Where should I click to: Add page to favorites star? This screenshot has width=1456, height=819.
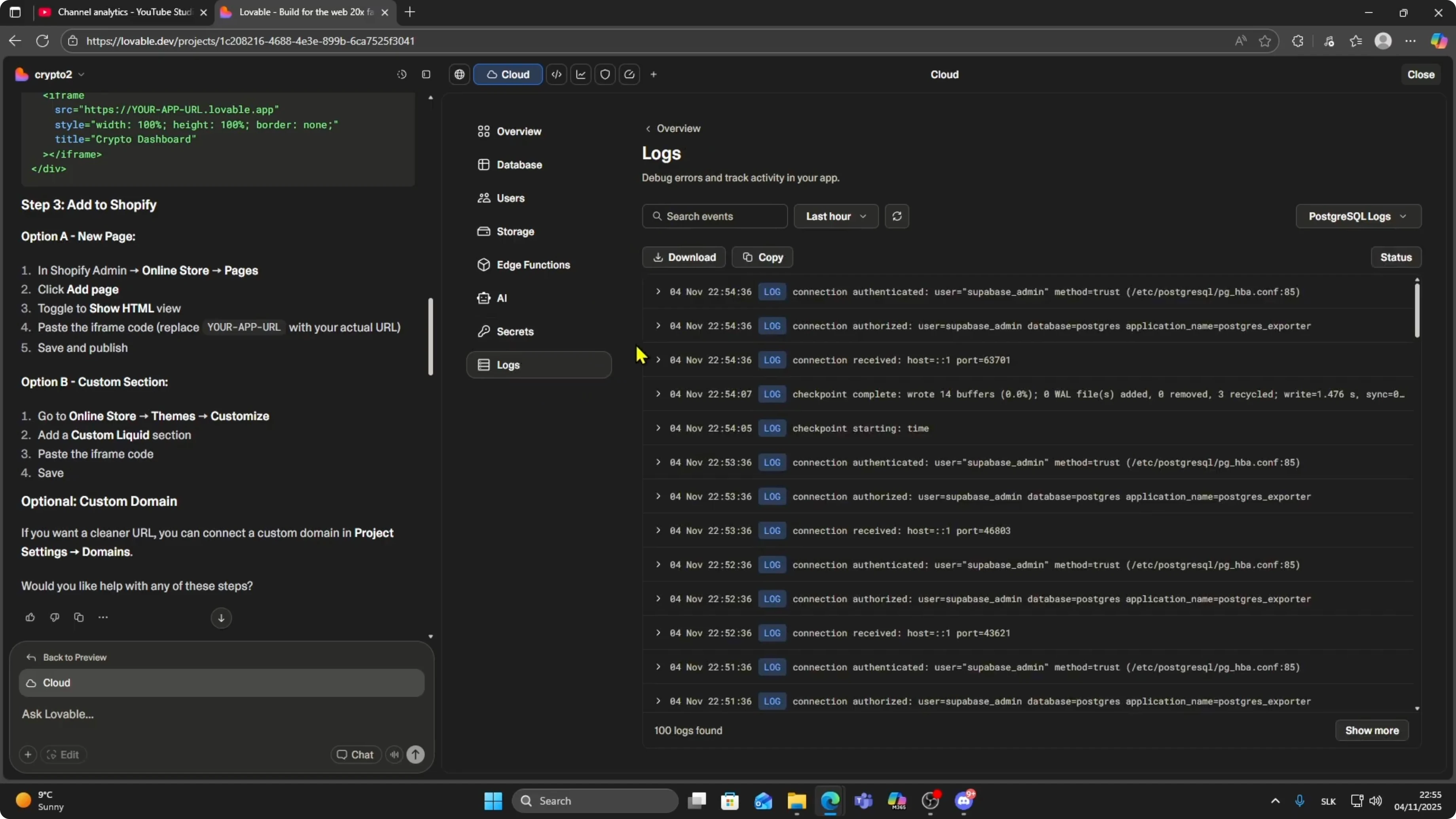tap(1265, 41)
